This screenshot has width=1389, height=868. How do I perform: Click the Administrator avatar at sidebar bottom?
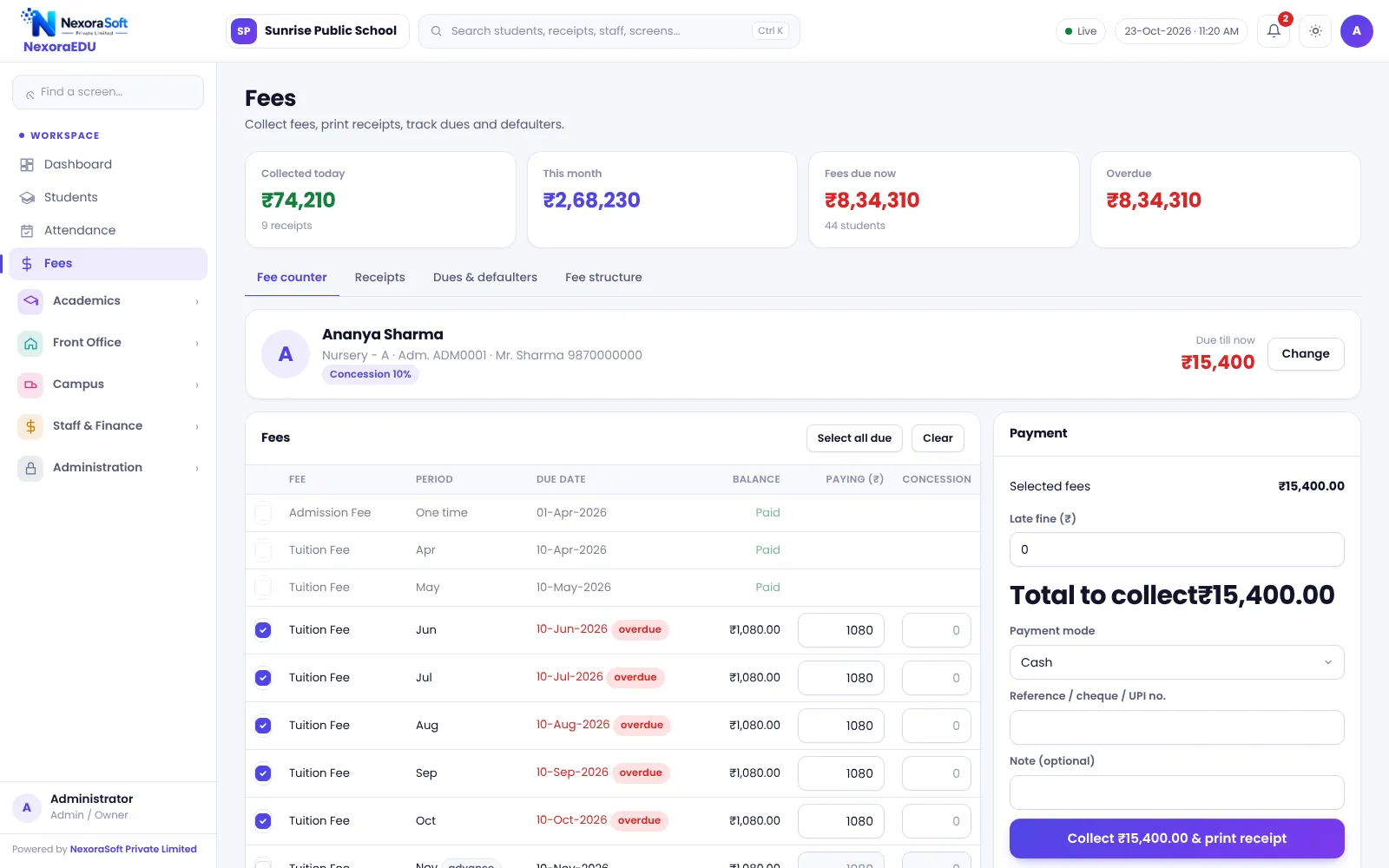tap(27, 807)
